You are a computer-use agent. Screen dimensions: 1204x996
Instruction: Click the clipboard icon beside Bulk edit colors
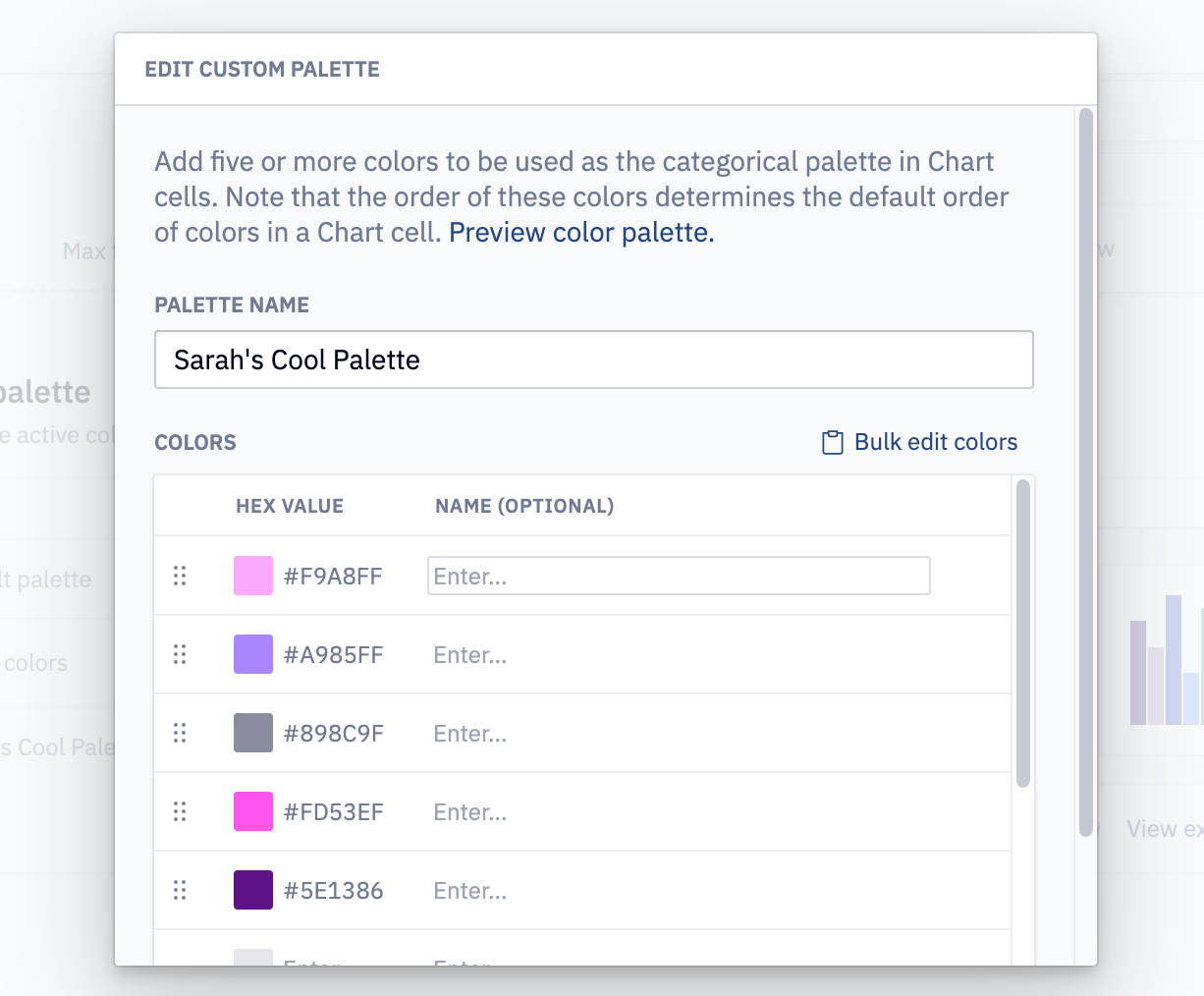point(832,443)
